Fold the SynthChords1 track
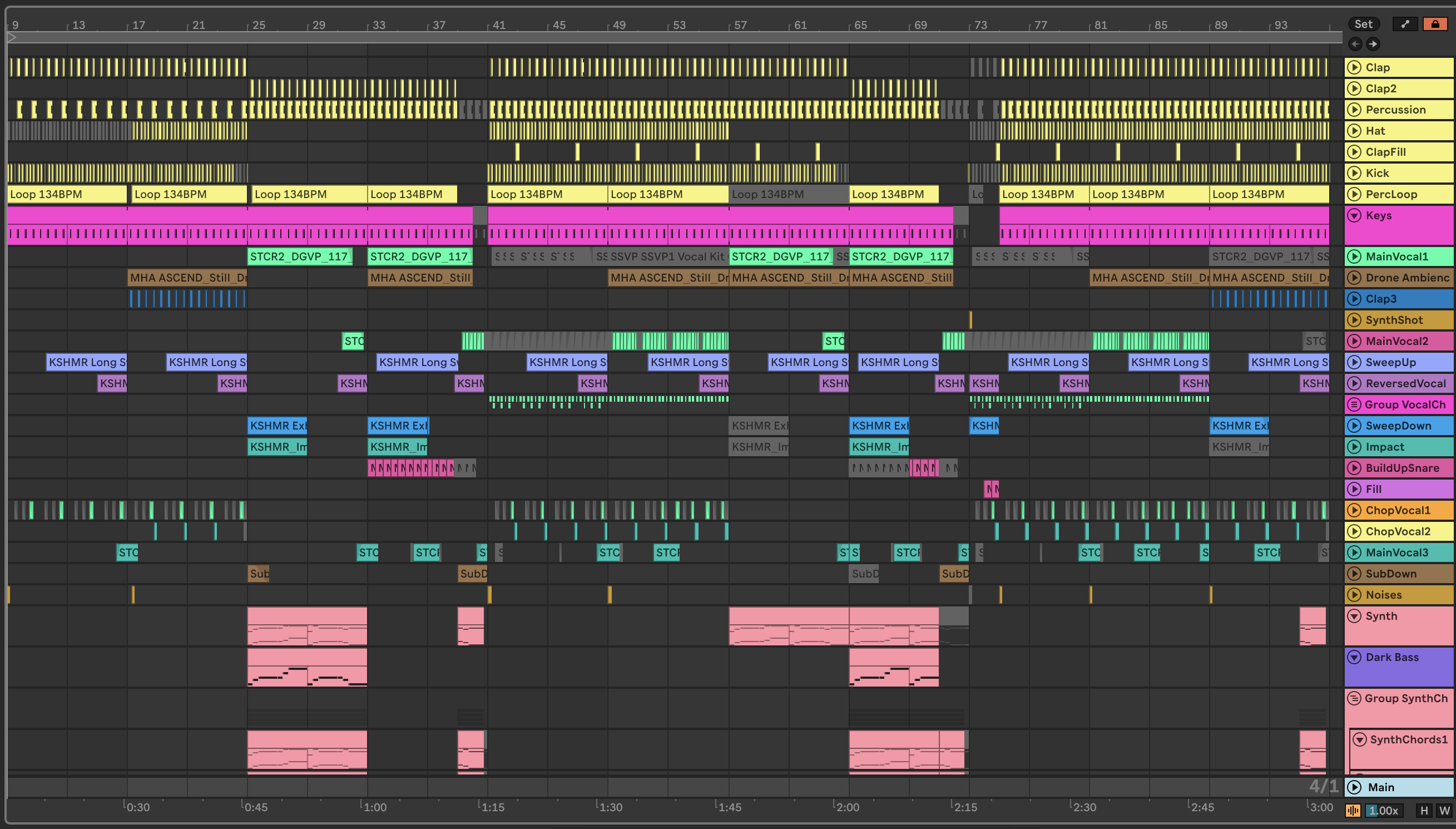Viewport: 1456px width, 829px height. [1359, 739]
